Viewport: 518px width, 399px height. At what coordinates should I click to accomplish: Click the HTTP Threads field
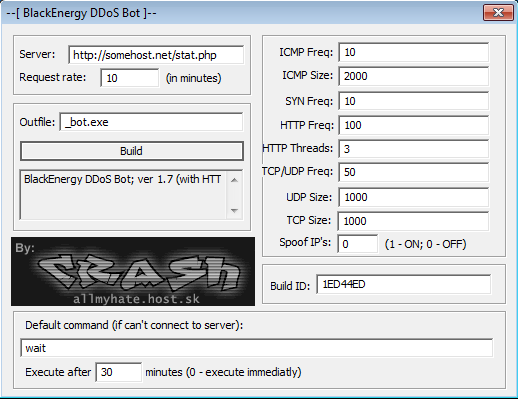413,149
